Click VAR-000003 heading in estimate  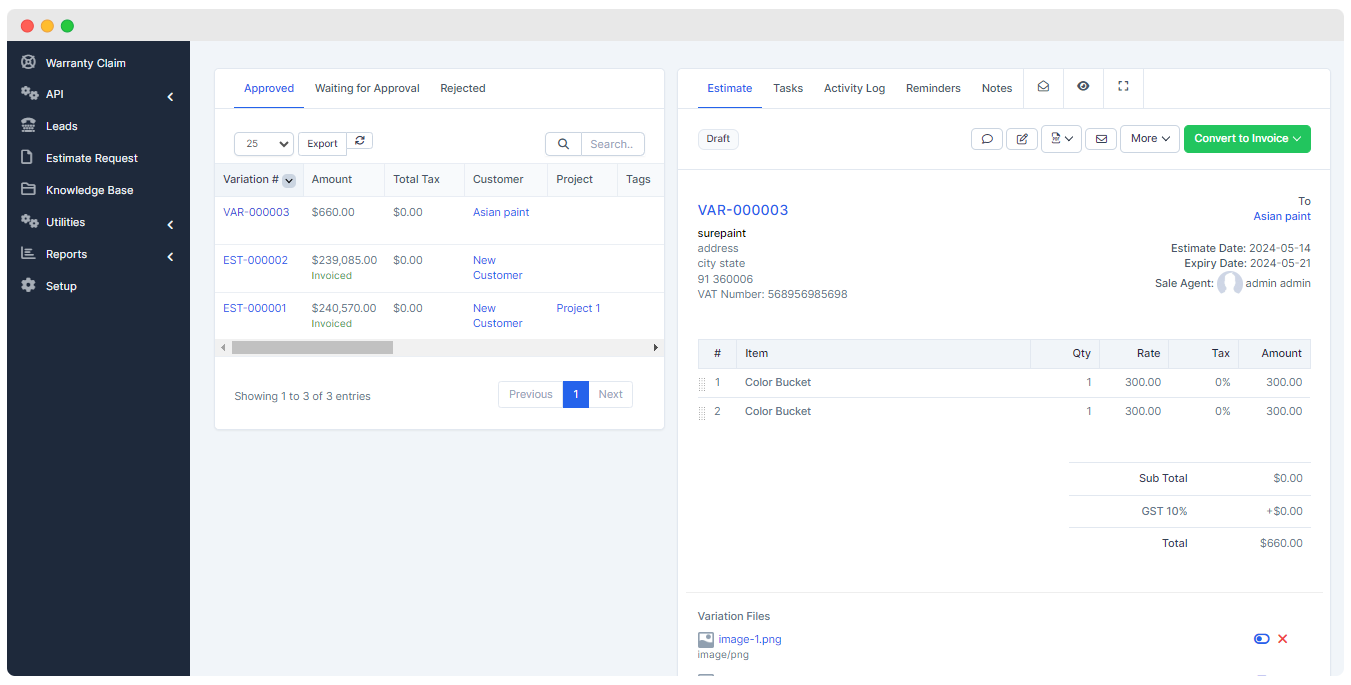point(743,210)
